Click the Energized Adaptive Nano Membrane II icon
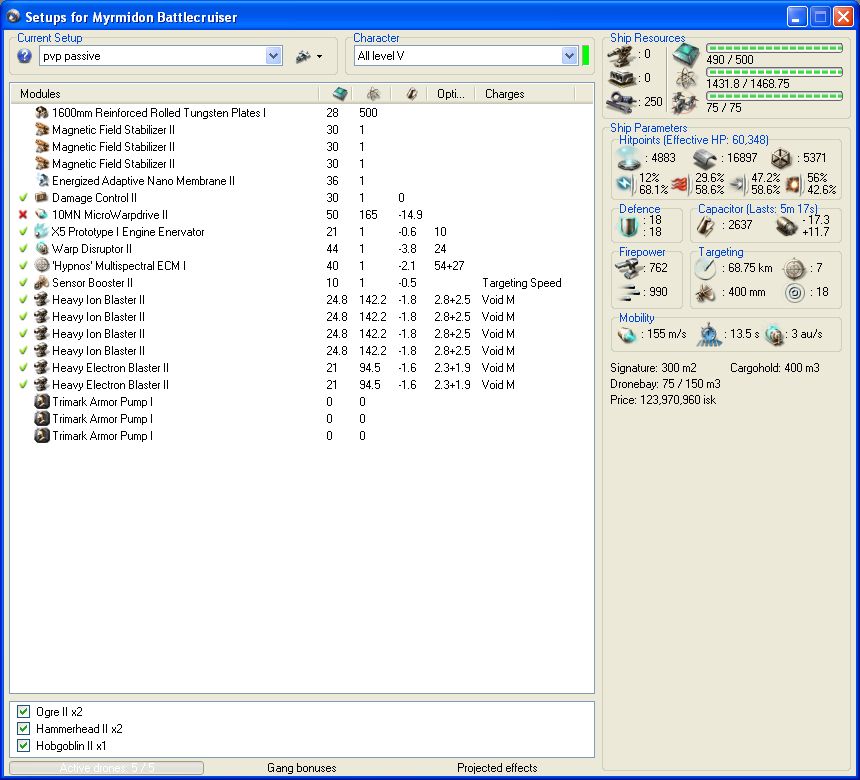The width and height of the screenshot is (860, 780). tap(42, 180)
